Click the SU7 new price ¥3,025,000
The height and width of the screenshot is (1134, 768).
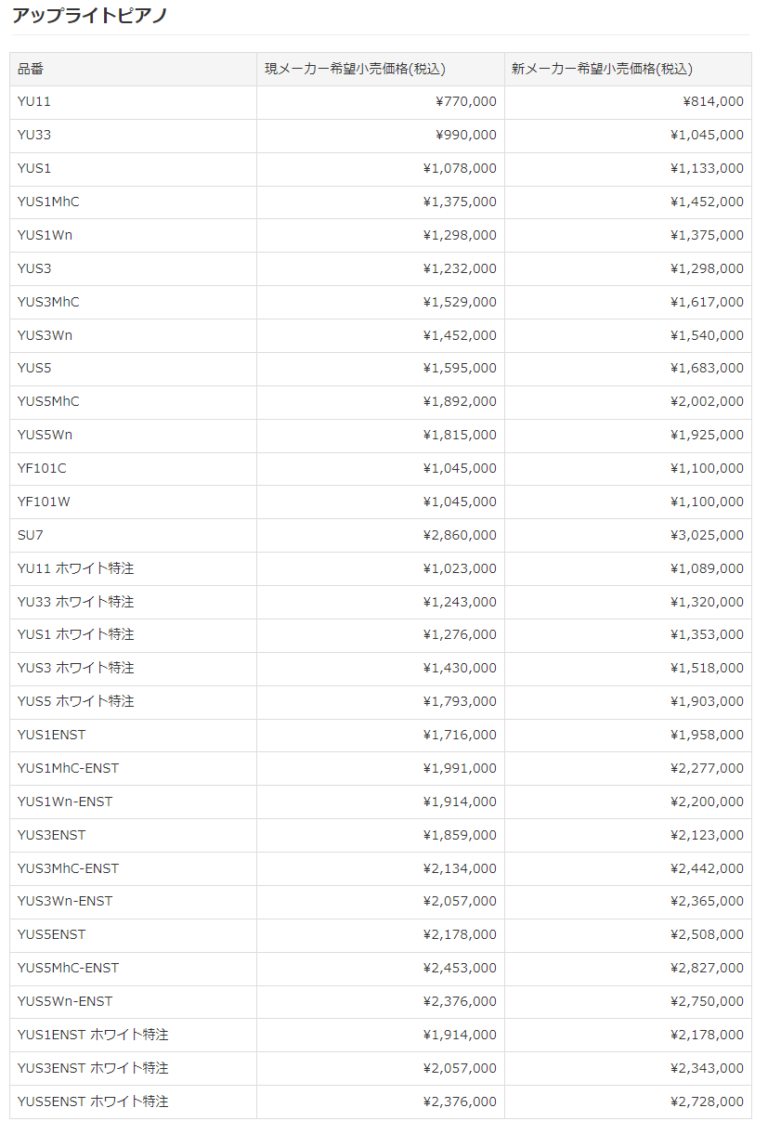tap(707, 535)
